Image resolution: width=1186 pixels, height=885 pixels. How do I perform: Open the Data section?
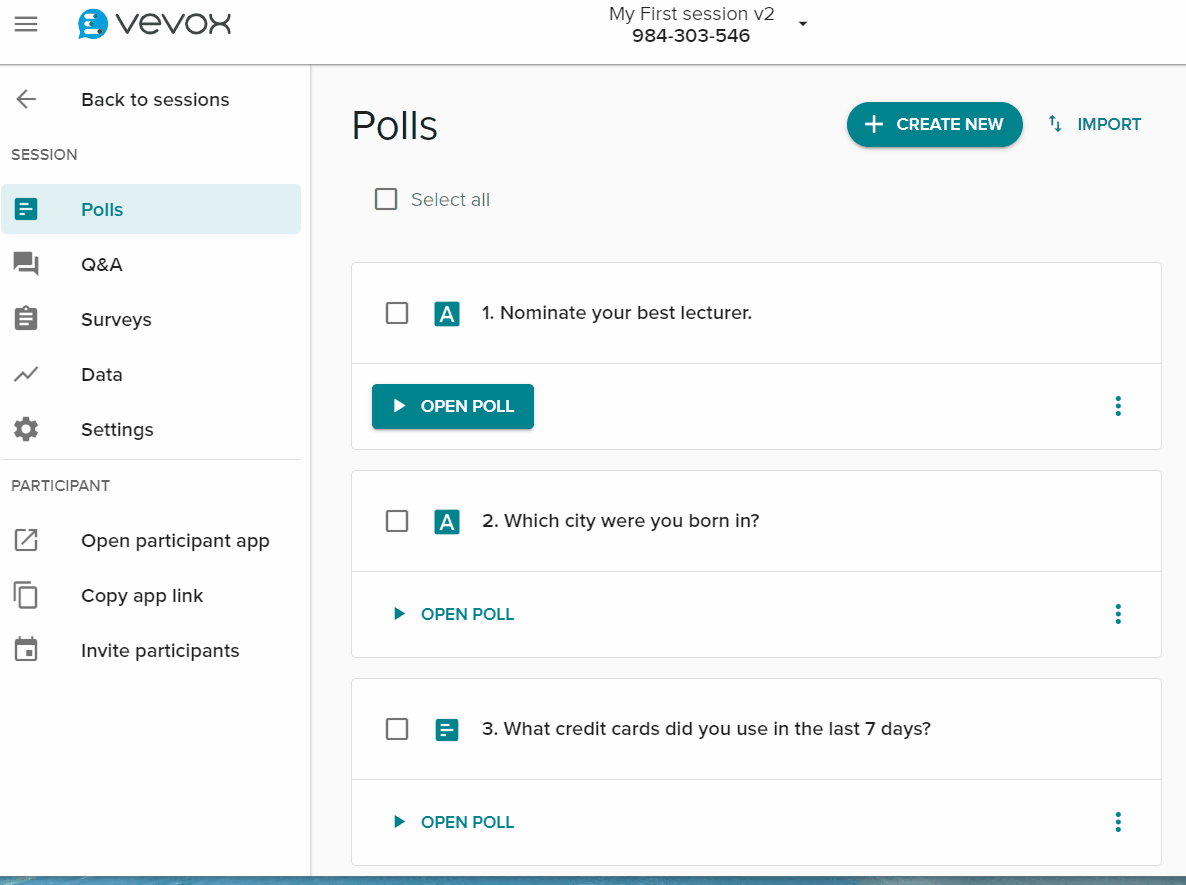[x=151, y=374]
